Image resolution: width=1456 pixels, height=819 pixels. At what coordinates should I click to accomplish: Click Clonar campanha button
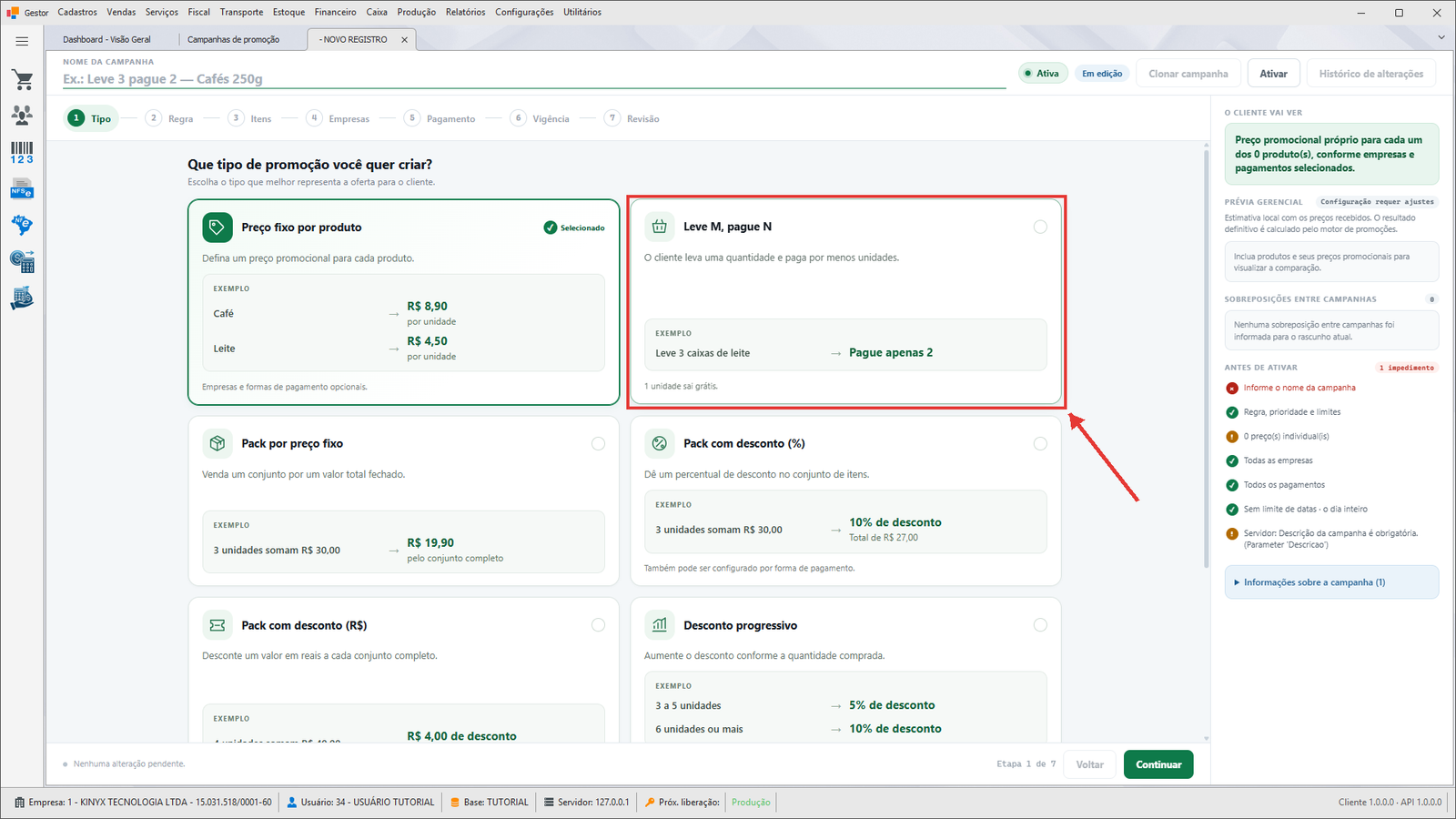click(1188, 74)
